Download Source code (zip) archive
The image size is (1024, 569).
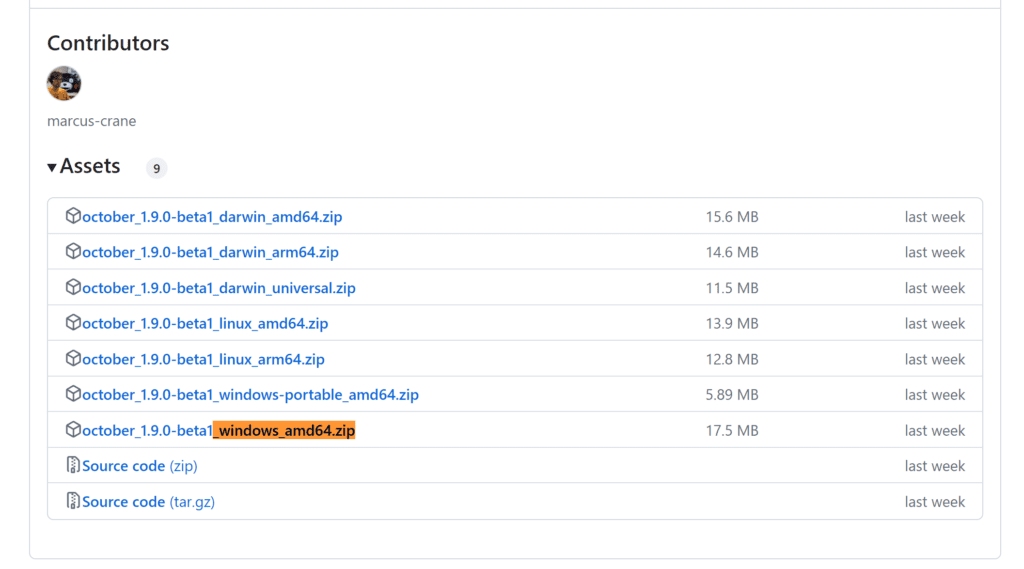coord(140,466)
